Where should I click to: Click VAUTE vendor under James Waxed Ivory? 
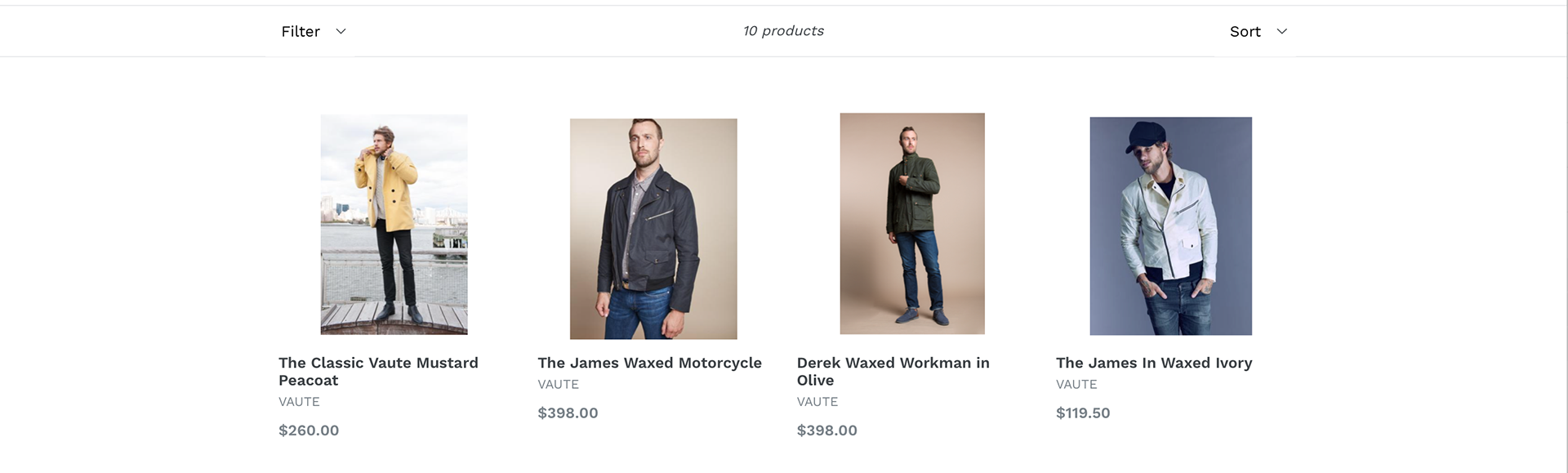(x=1076, y=385)
